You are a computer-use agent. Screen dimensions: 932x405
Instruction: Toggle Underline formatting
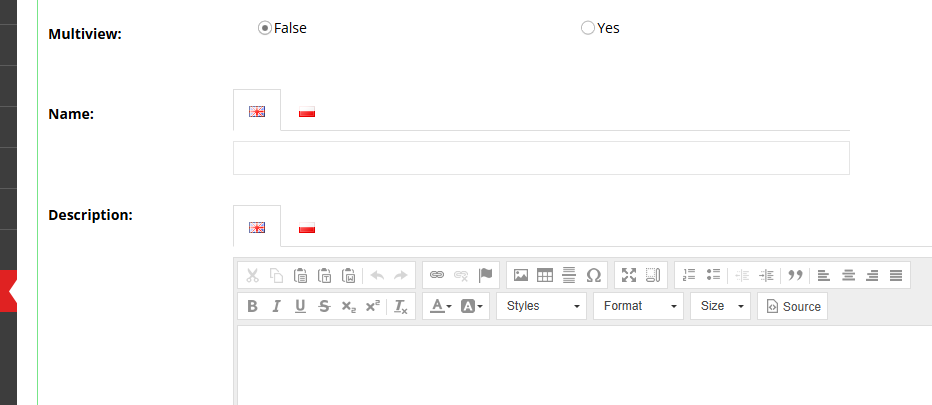300,306
